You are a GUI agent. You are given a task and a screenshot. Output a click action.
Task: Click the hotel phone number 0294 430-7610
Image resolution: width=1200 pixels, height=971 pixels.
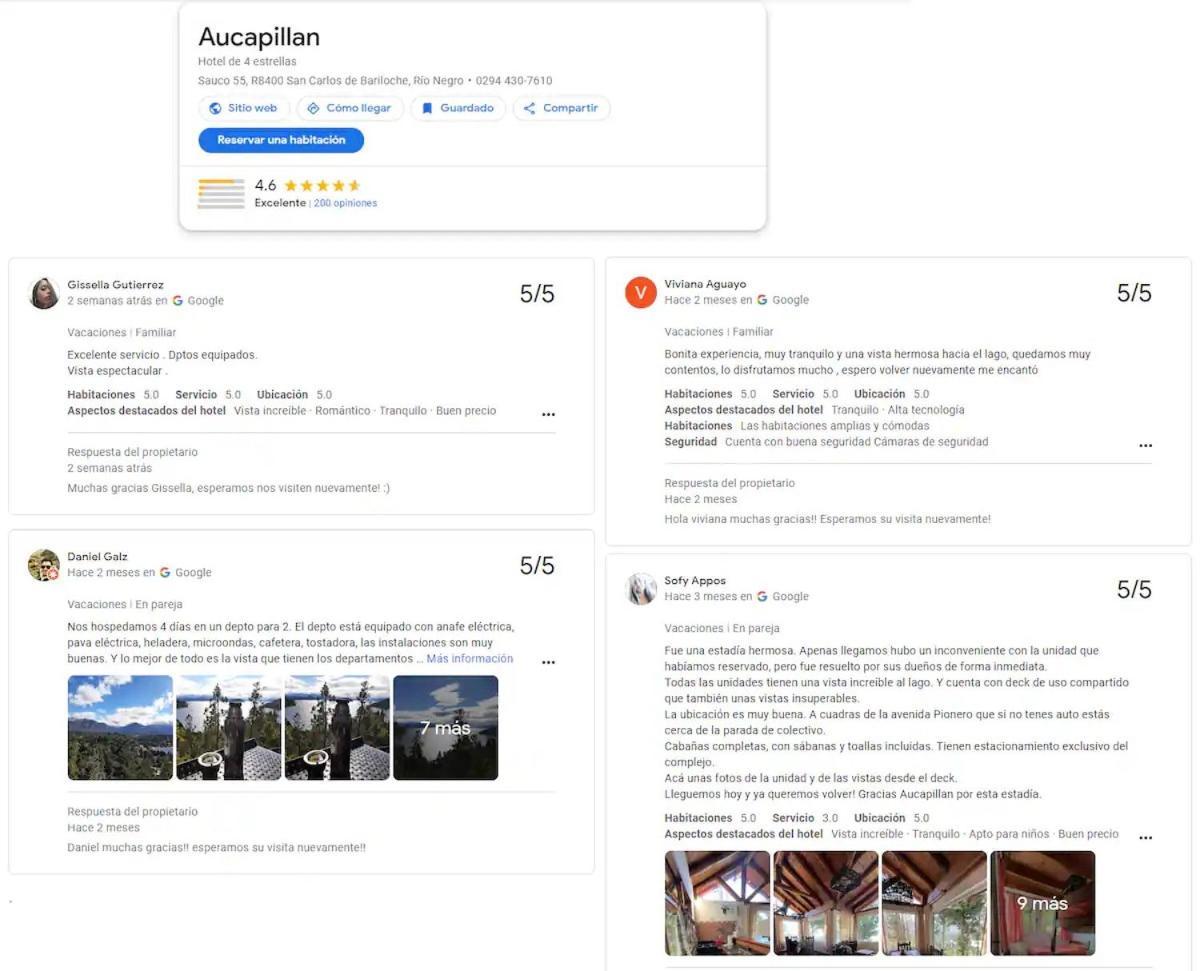coord(514,81)
